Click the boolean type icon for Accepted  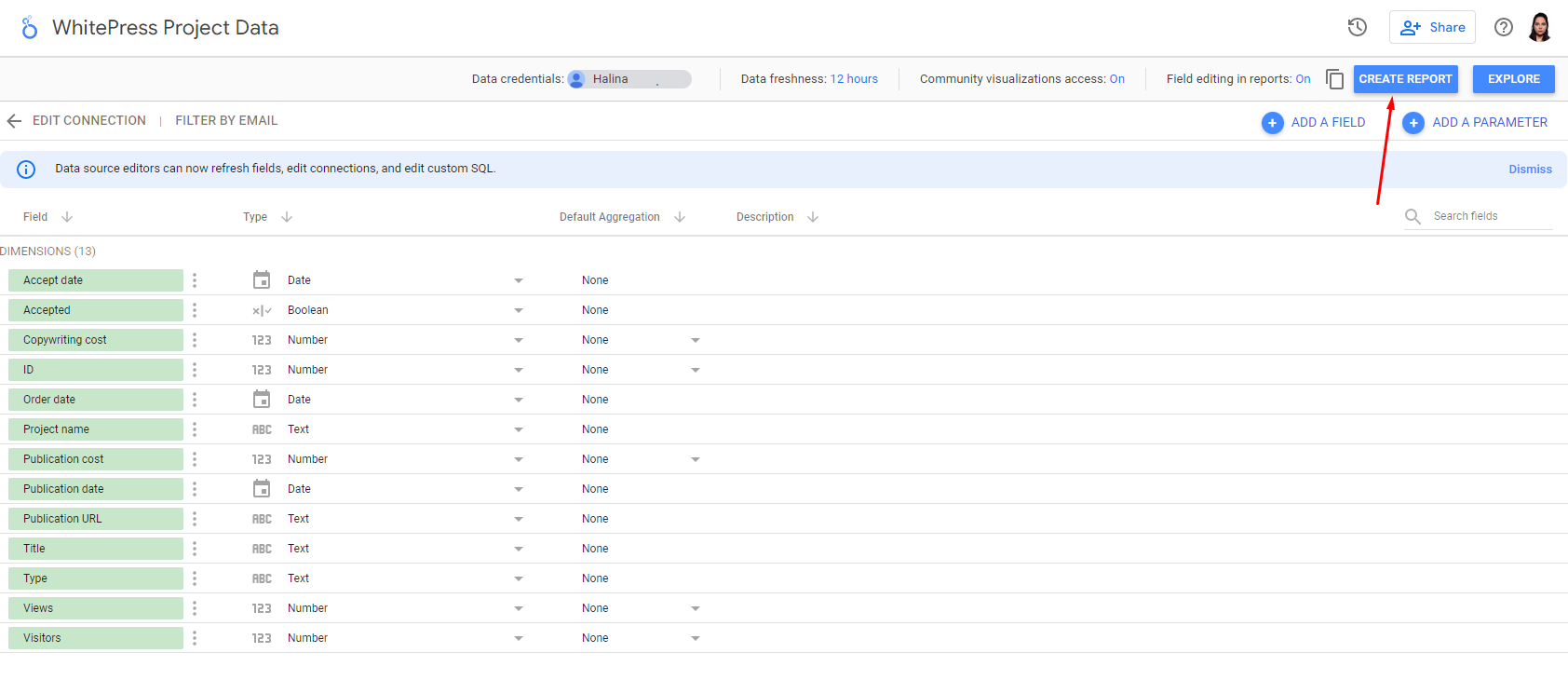pos(262,310)
